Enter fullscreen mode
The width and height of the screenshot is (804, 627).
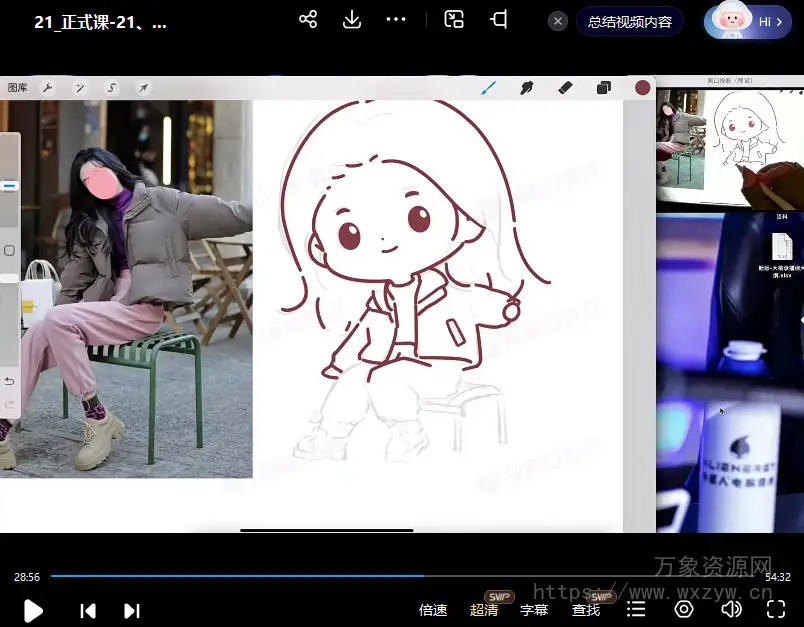coord(776,610)
